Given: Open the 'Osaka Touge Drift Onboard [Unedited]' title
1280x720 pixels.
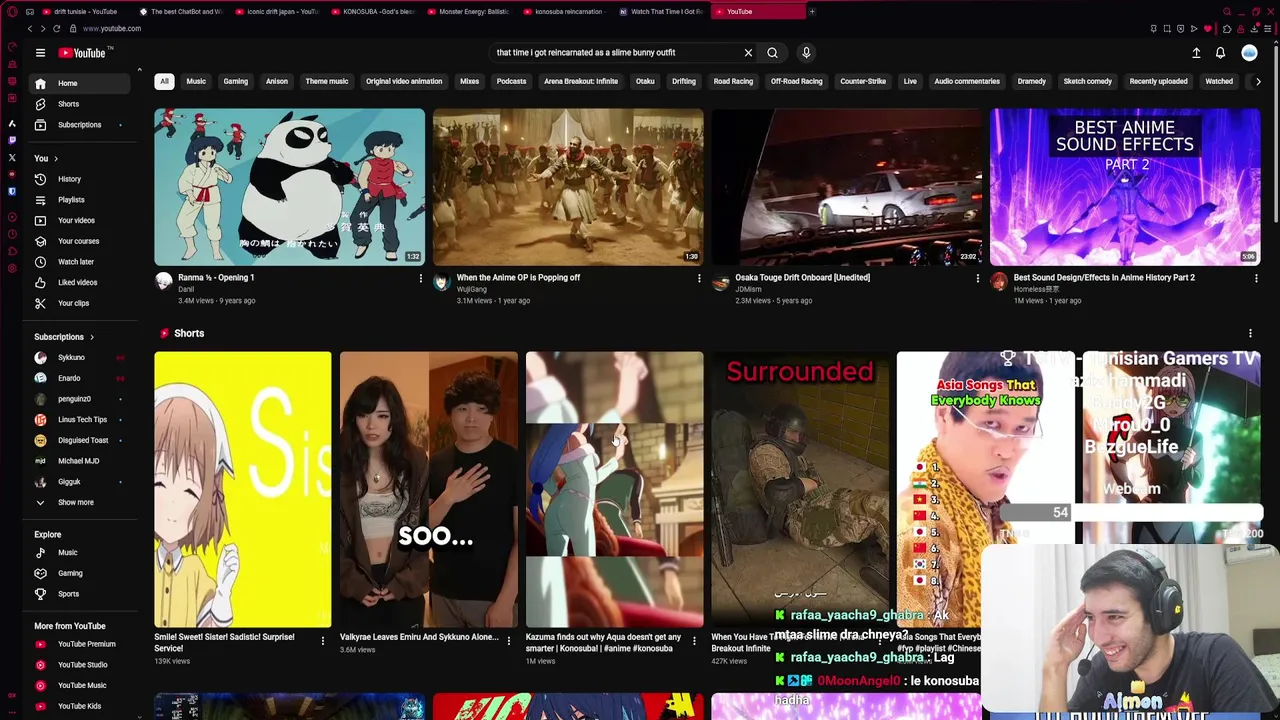Looking at the screenshot, I should point(803,278).
